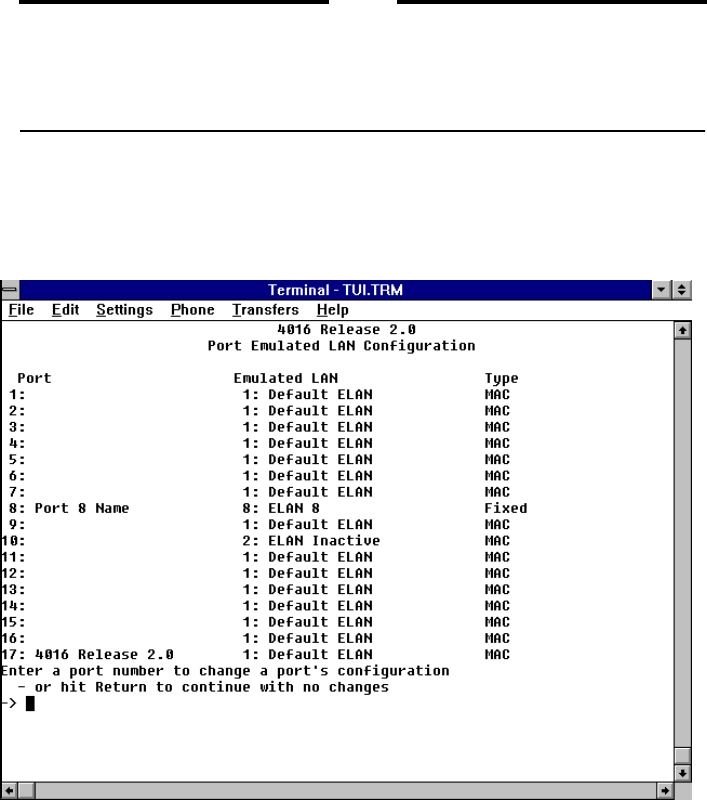The width and height of the screenshot is (707, 800).
Task: Open the File menu
Action: coord(21,310)
